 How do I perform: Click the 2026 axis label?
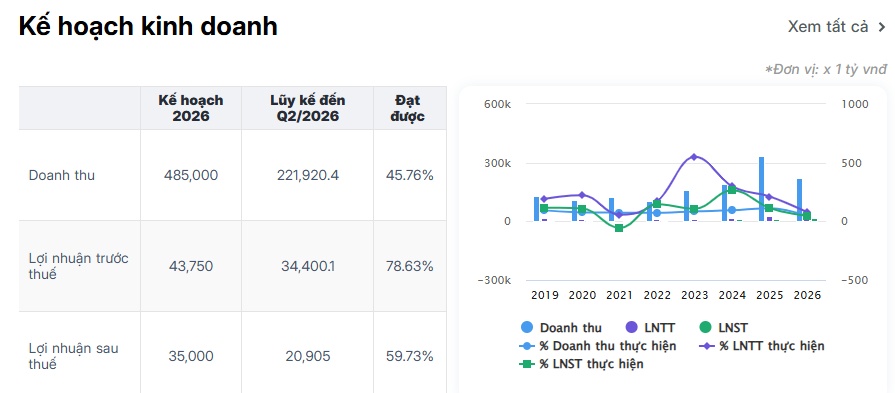click(x=807, y=295)
